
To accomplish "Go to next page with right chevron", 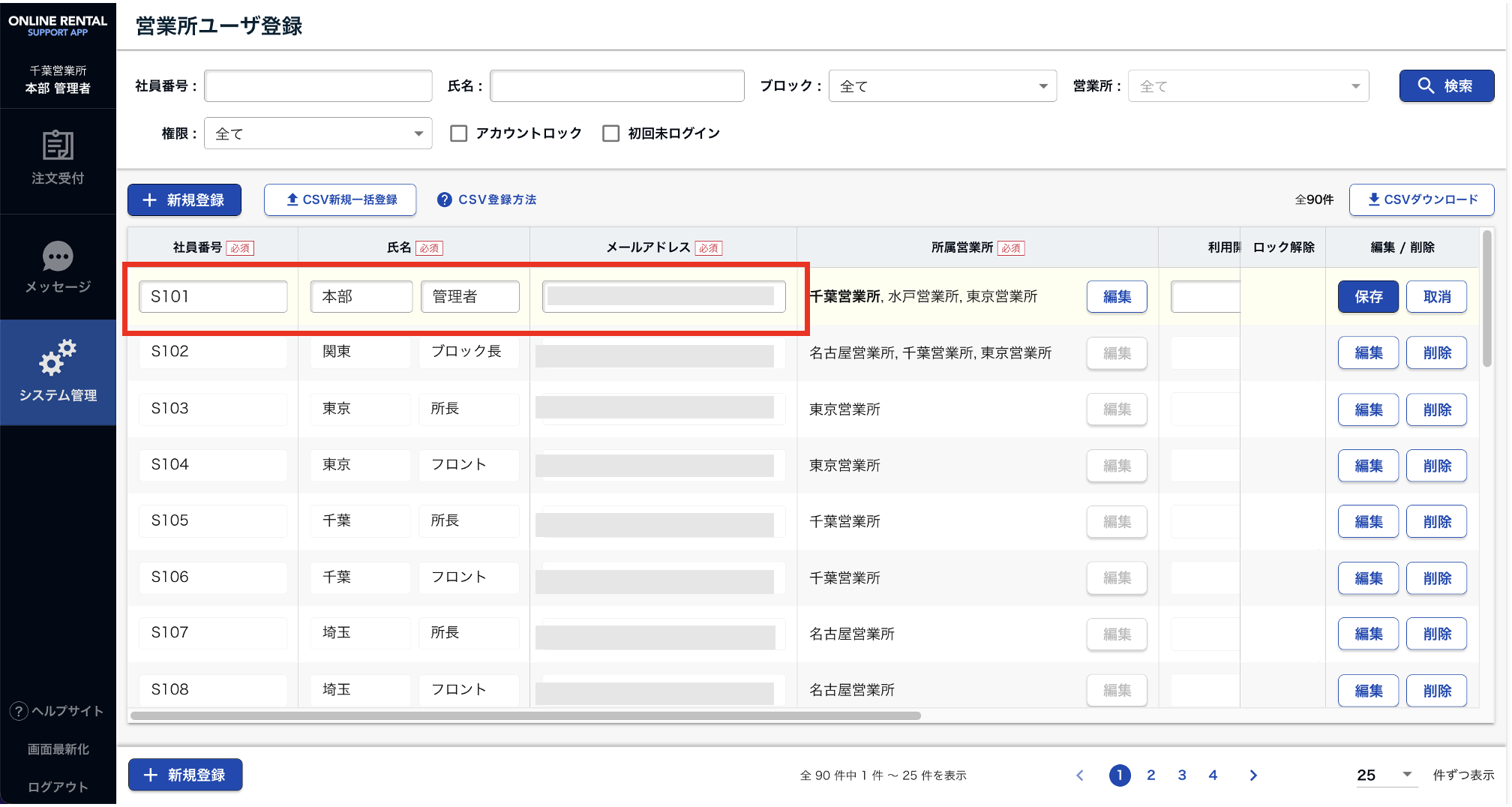I will coord(1252,775).
